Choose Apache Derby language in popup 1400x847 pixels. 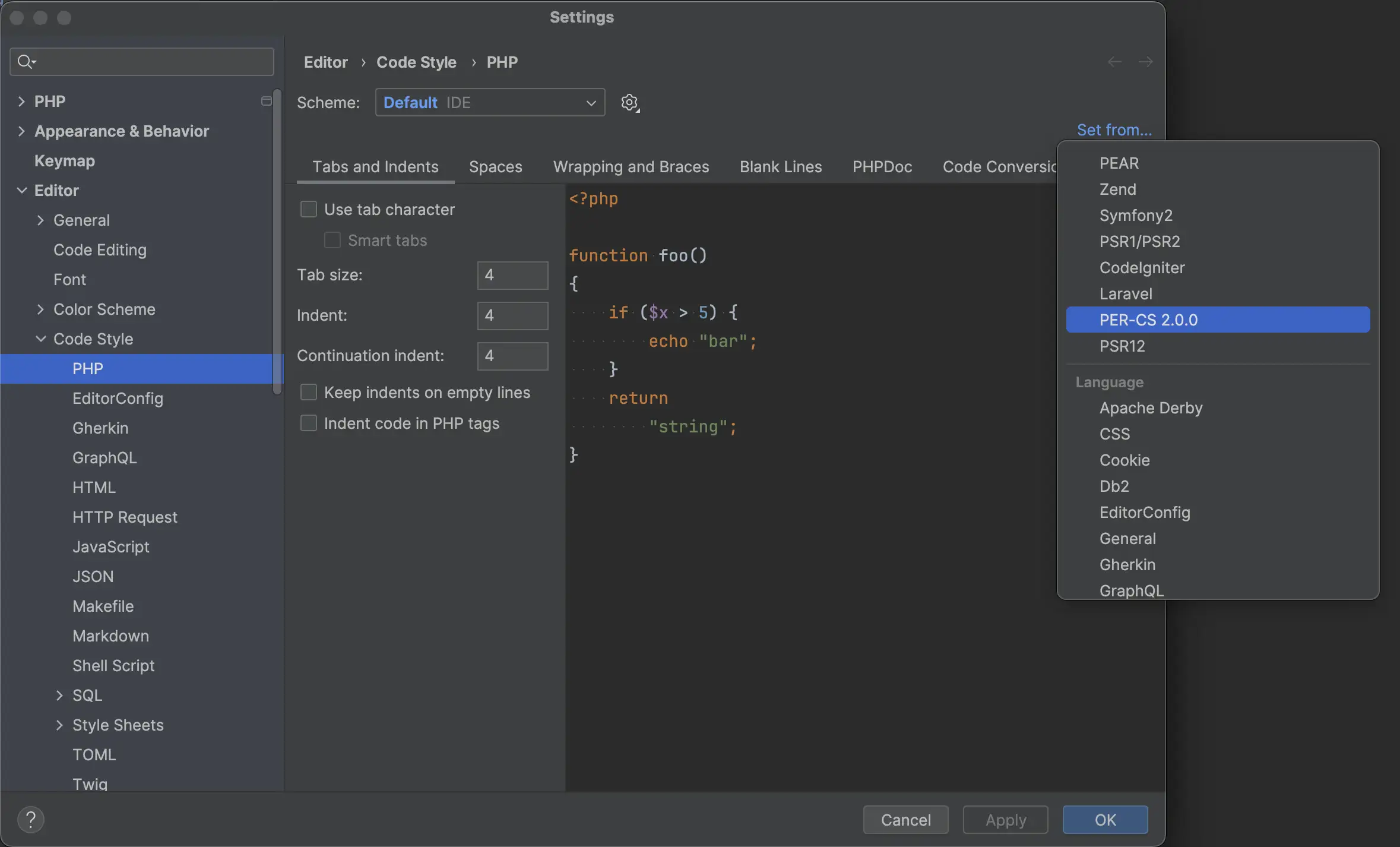(x=1218, y=407)
